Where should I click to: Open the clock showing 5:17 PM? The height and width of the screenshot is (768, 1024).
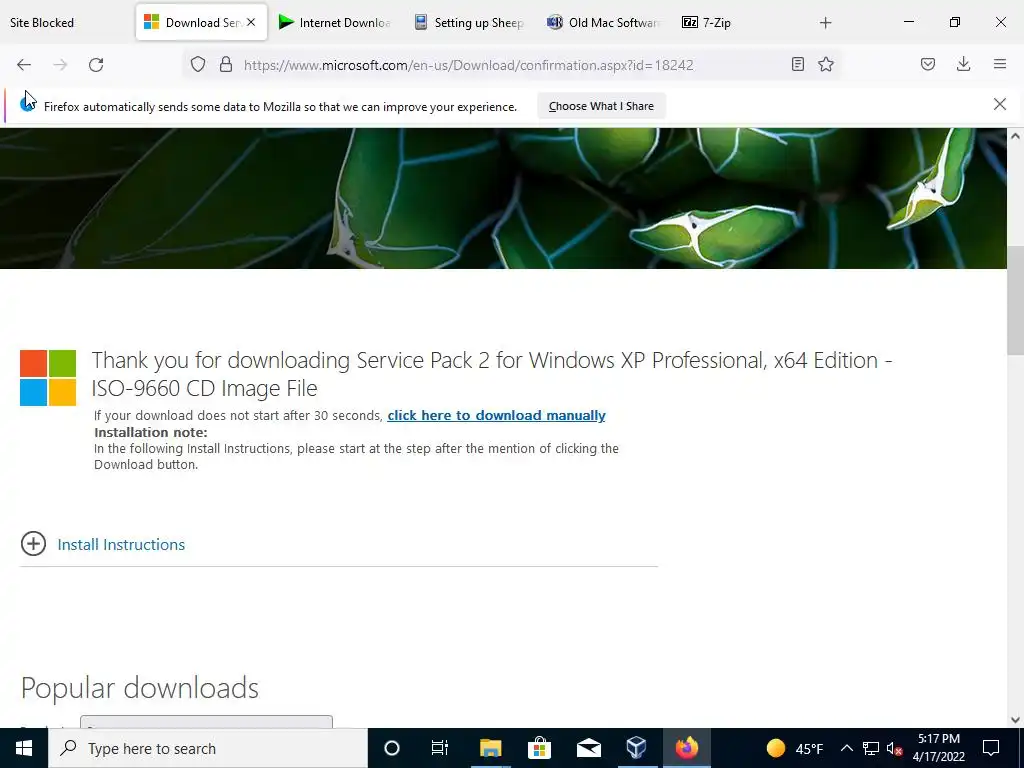(939, 748)
